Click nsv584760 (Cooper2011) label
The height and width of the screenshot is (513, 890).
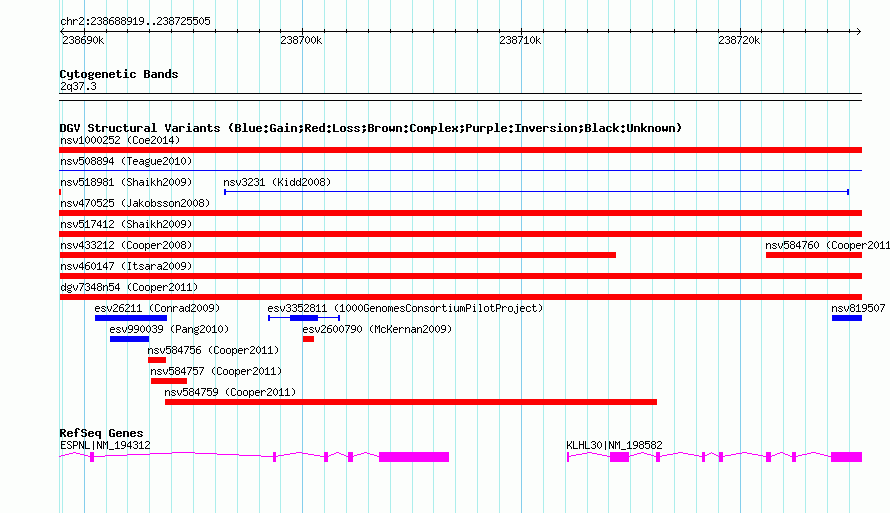click(827, 245)
